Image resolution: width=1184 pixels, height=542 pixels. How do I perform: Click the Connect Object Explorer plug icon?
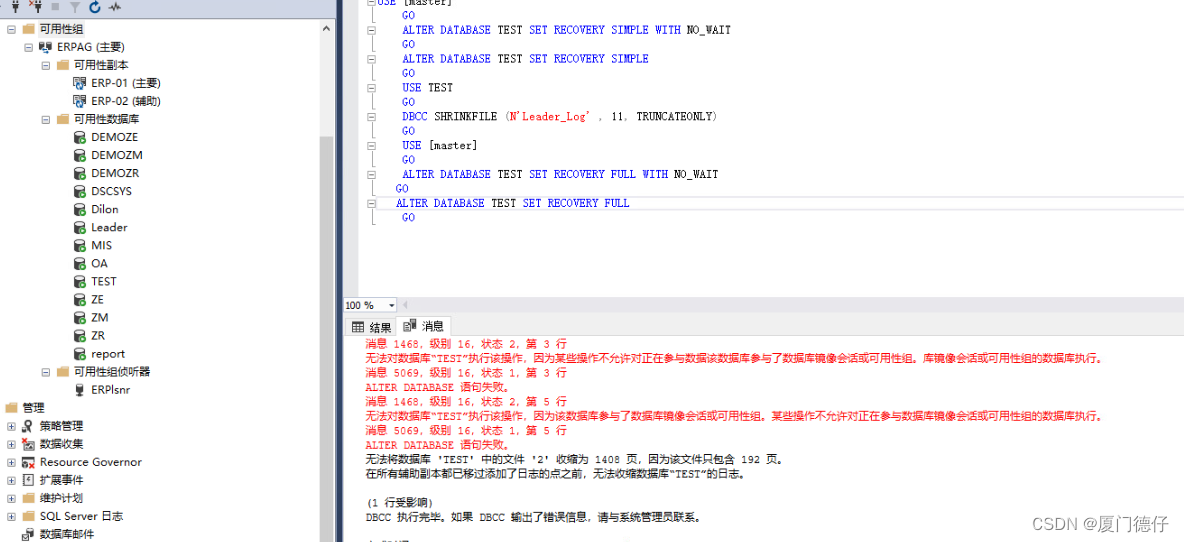pos(15,7)
